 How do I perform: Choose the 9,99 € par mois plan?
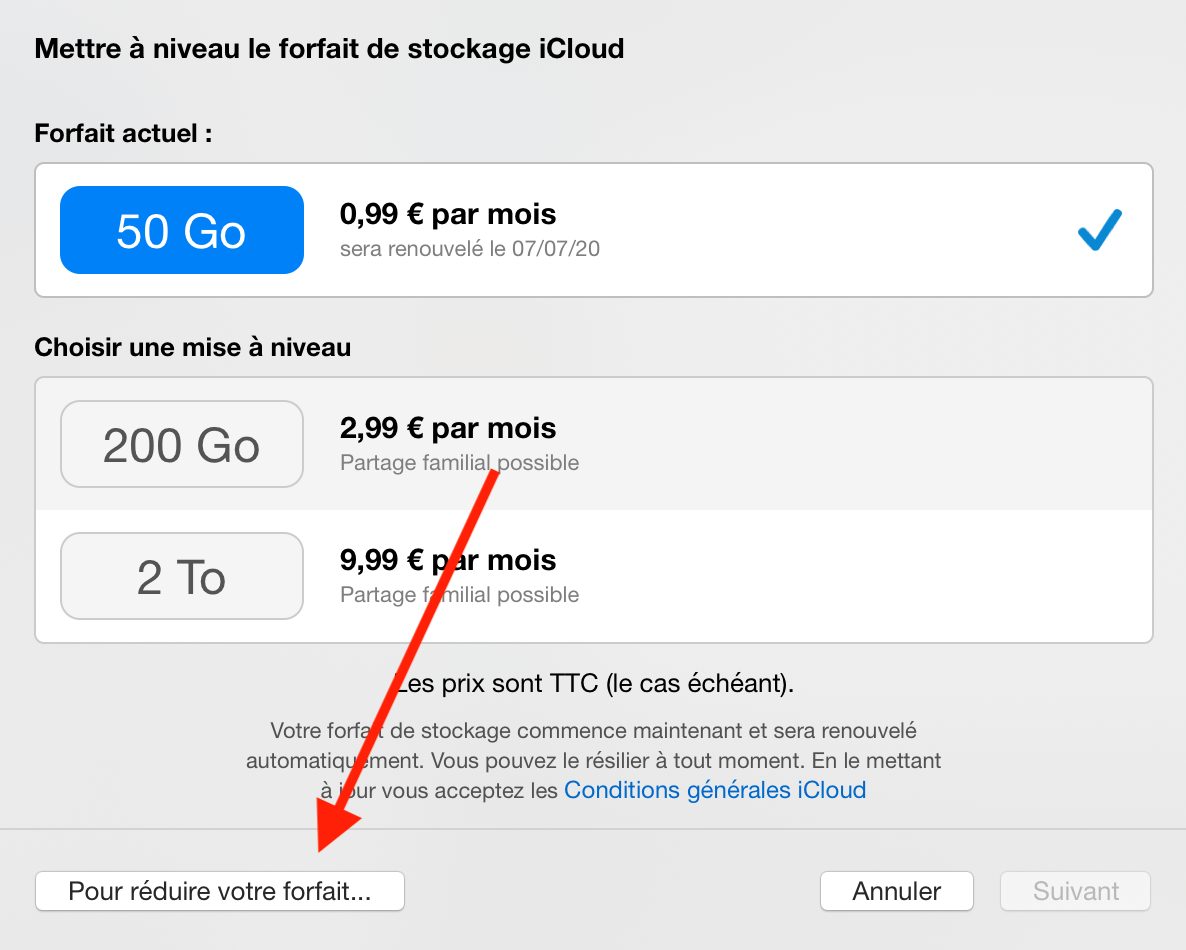(x=448, y=560)
